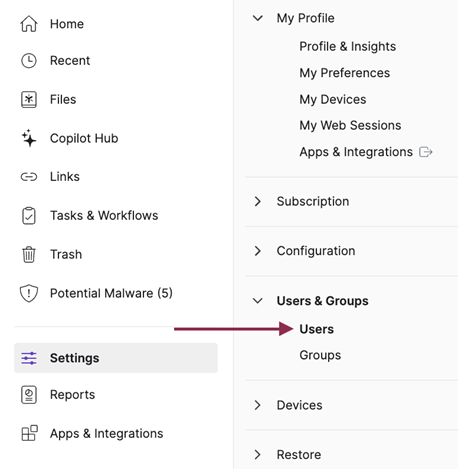This screenshot has height=470, width=458.
Task: Click the Recent clock icon
Action: coord(29,61)
